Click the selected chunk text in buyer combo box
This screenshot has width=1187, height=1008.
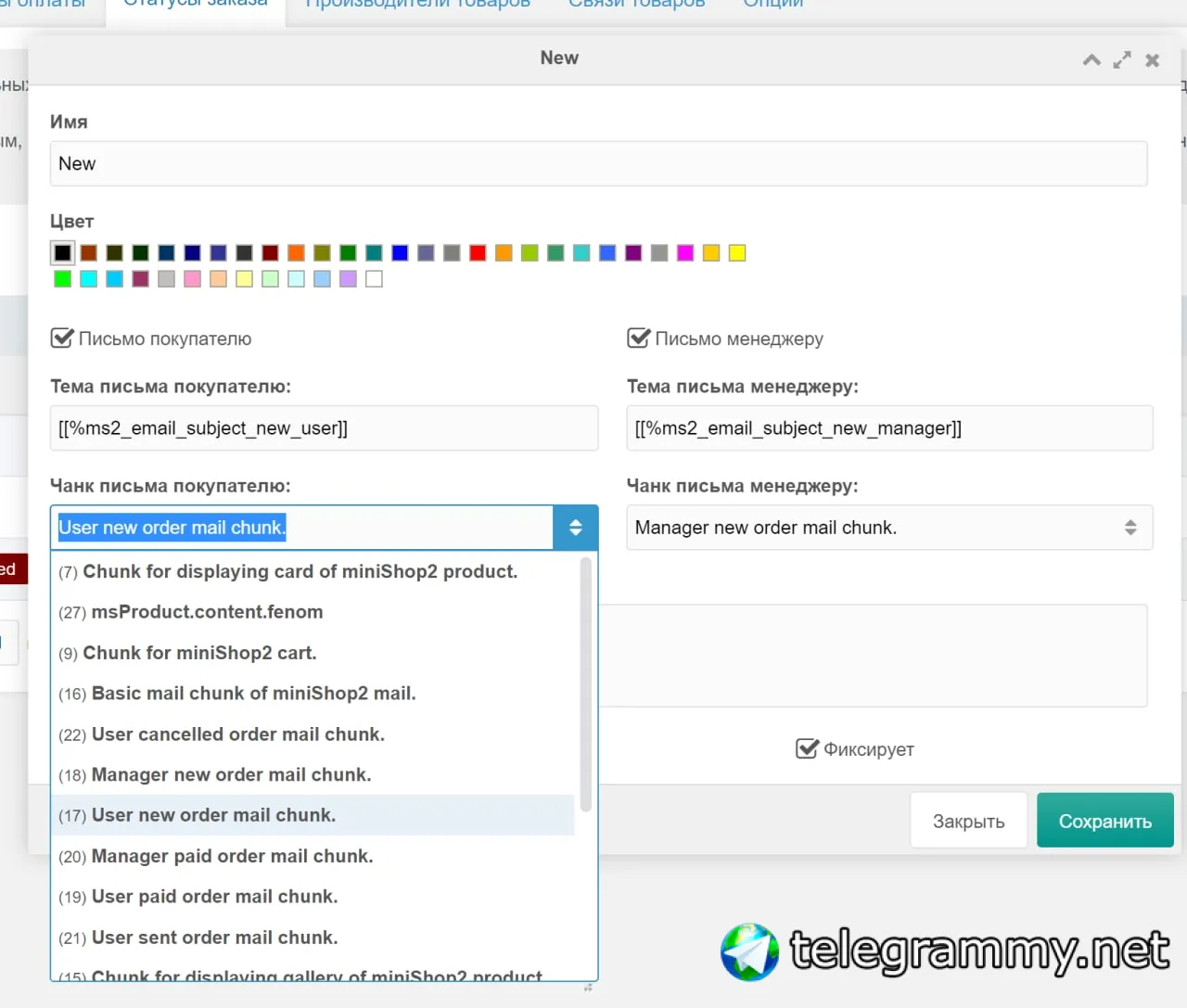[172, 528]
